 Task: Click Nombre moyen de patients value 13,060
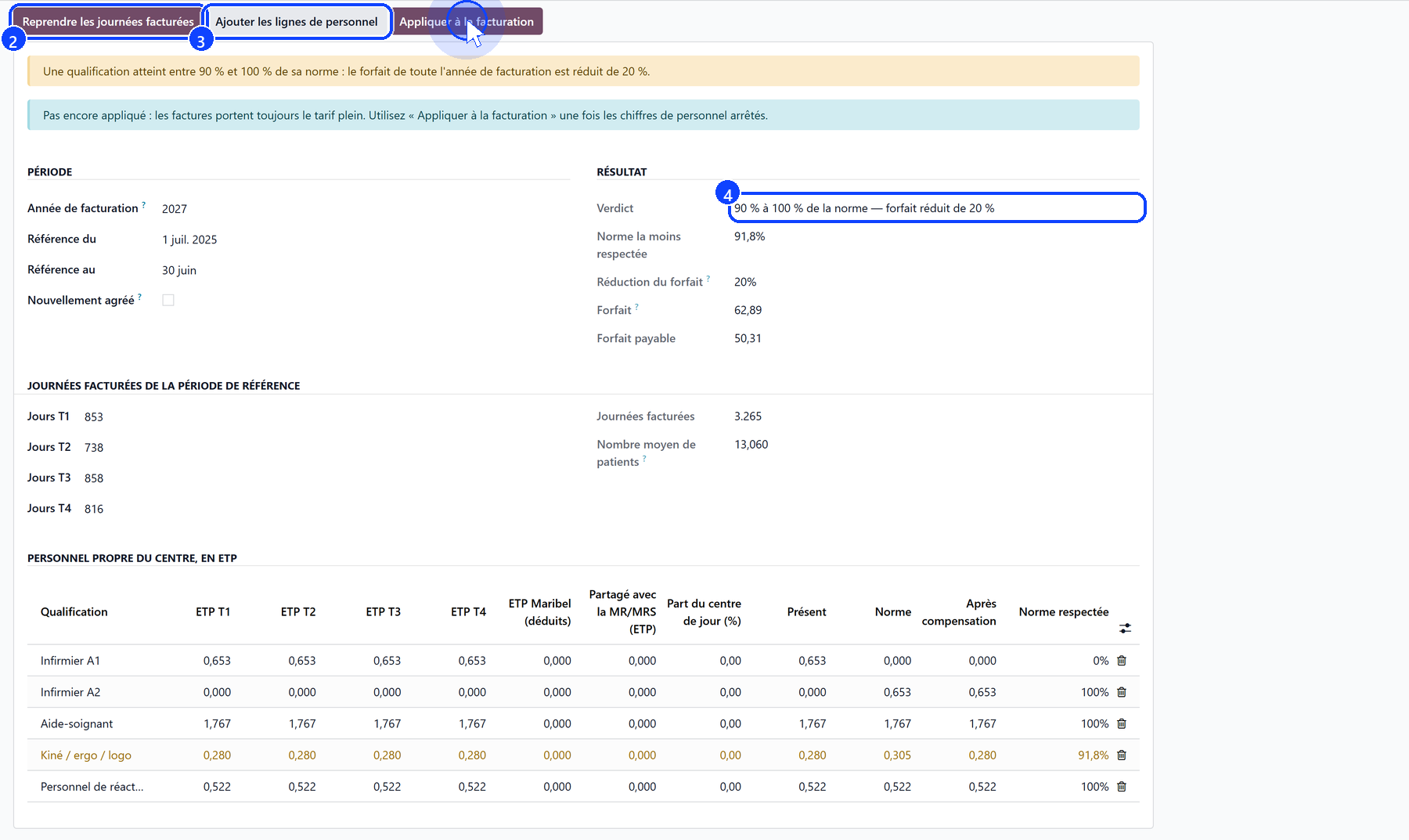coord(751,445)
